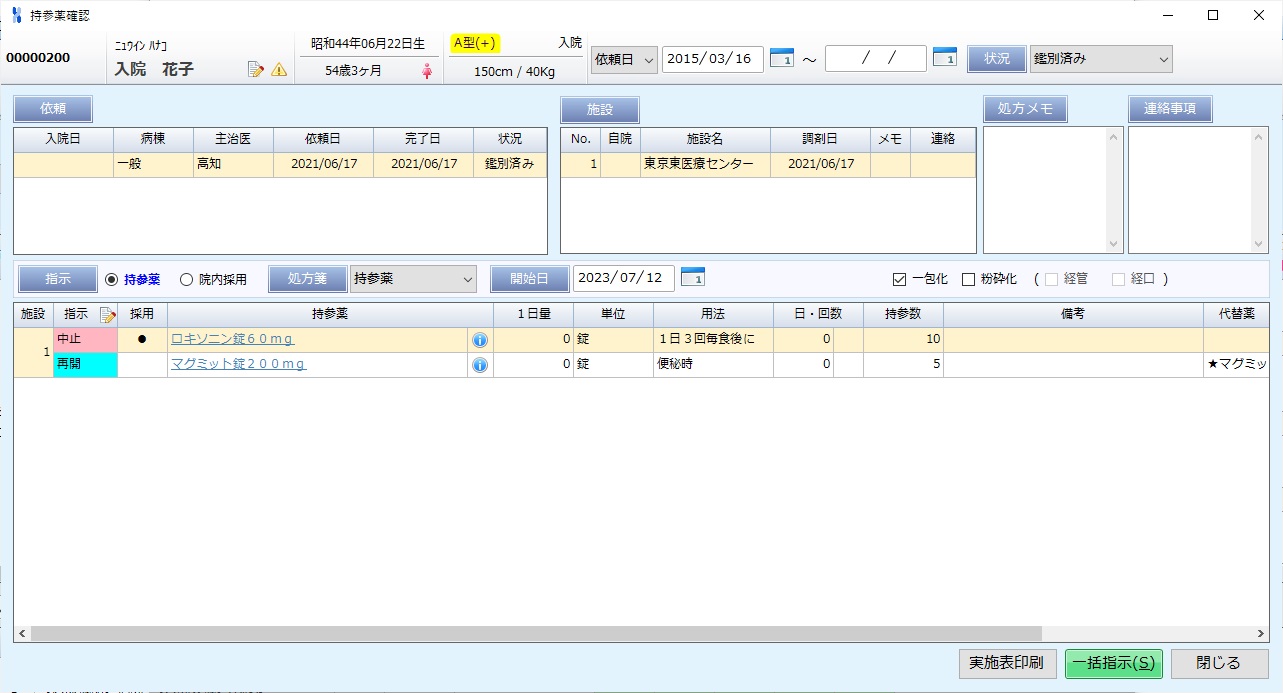The height and width of the screenshot is (693, 1283).
Task: Select the 院内採用 radio button
Action: (186, 279)
